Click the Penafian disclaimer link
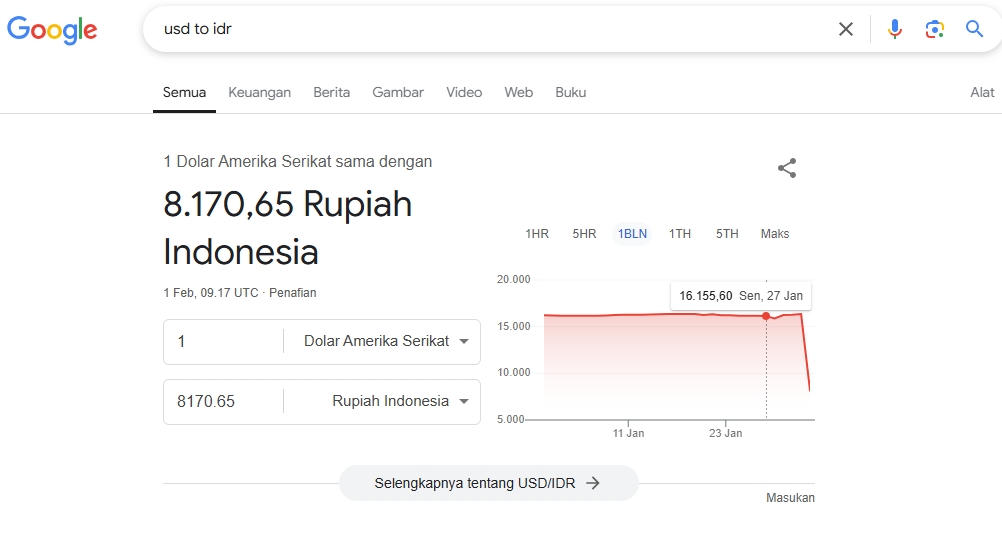Image resolution: width=1002 pixels, height=536 pixels. tap(293, 293)
